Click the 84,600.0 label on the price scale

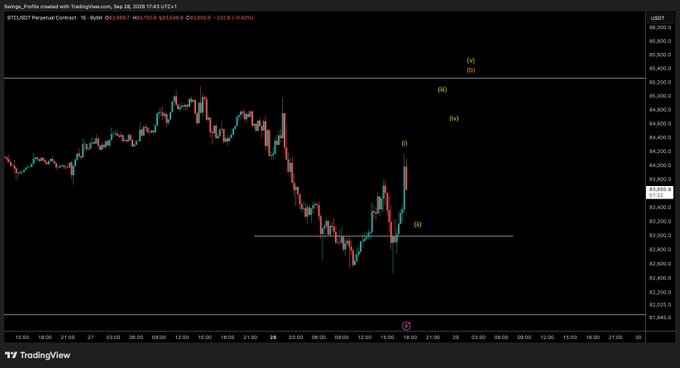click(x=660, y=124)
